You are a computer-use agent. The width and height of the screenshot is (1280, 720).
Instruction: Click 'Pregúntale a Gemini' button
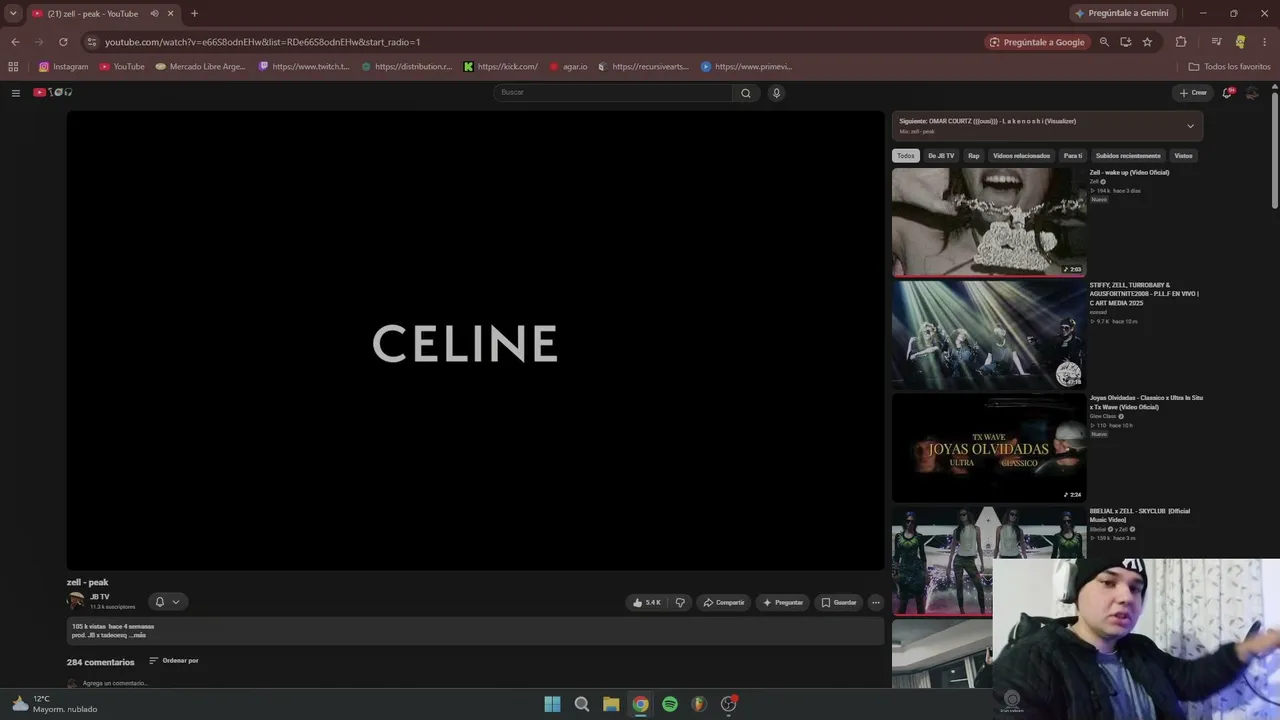[1121, 14]
